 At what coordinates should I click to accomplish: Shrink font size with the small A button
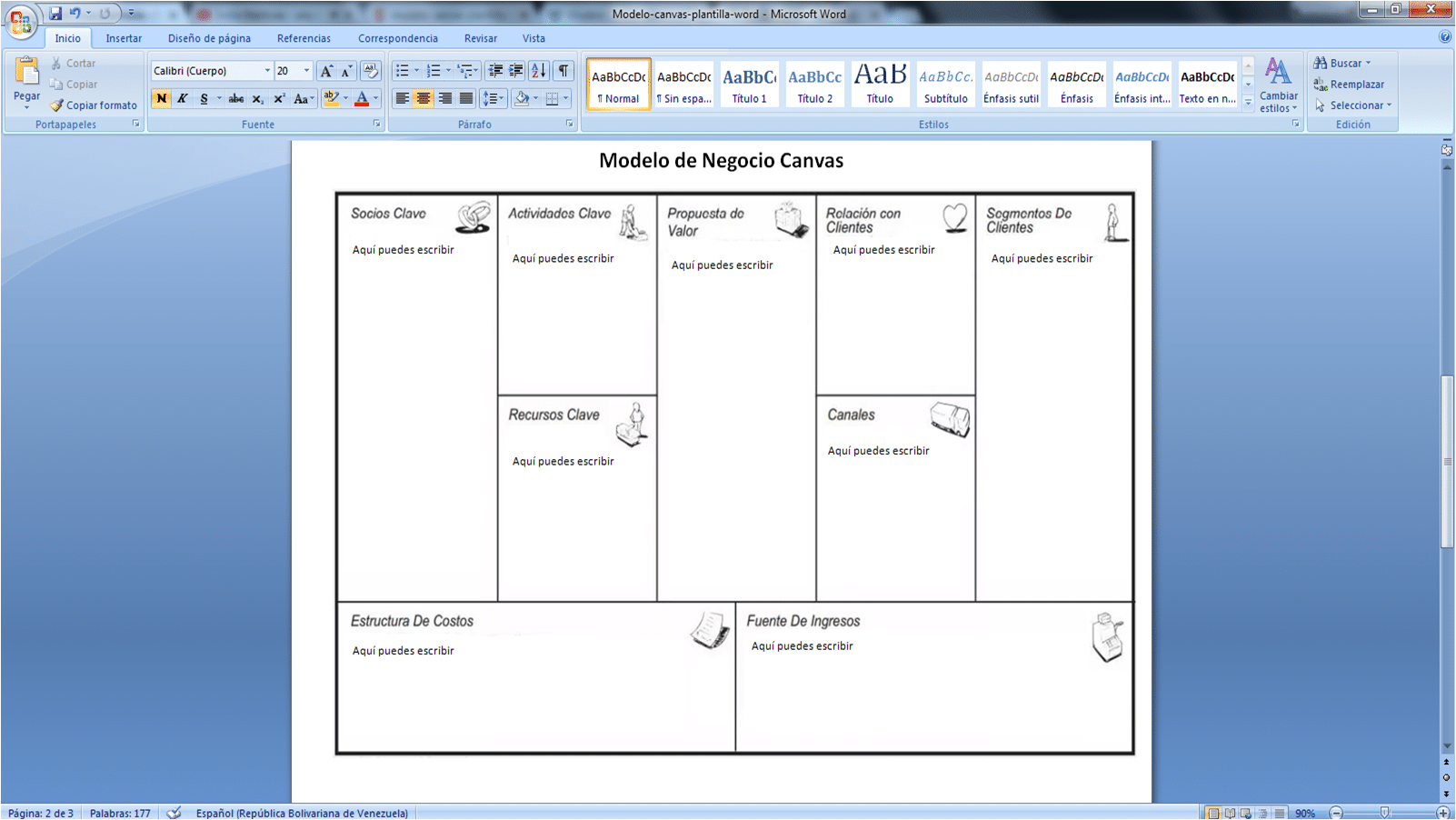(346, 71)
